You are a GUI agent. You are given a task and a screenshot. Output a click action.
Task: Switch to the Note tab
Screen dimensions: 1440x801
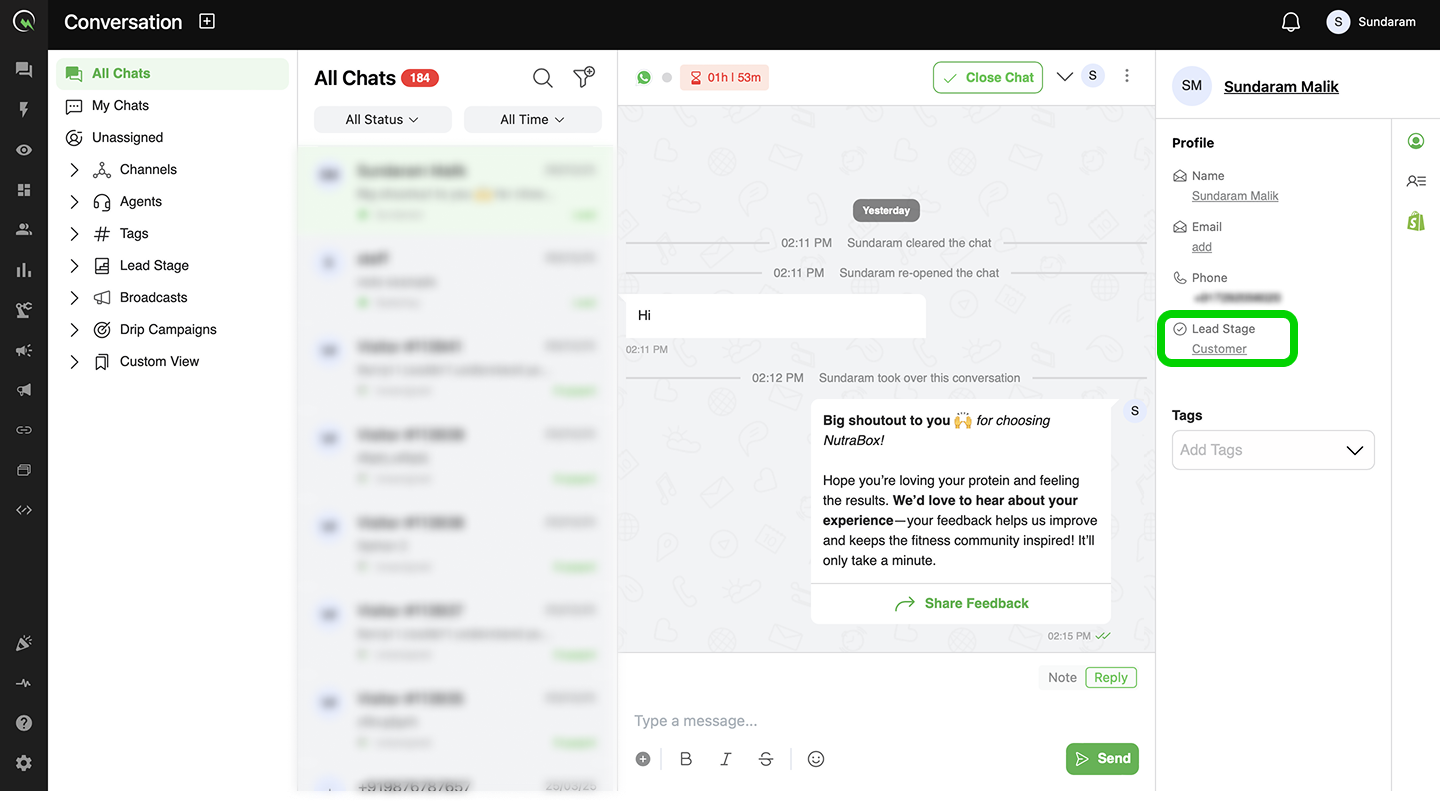click(1062, 677)
